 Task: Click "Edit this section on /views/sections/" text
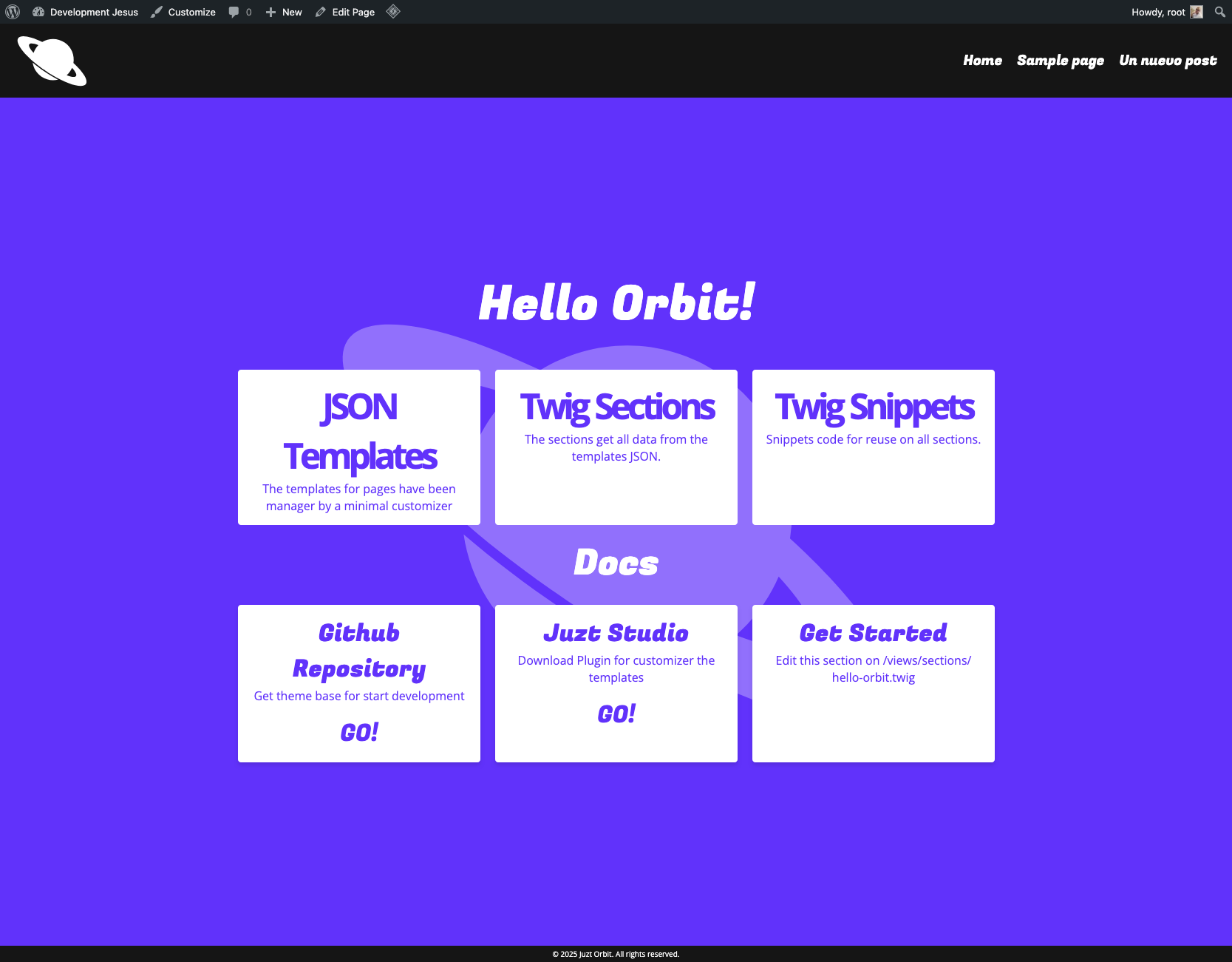[x=874, y=660]
